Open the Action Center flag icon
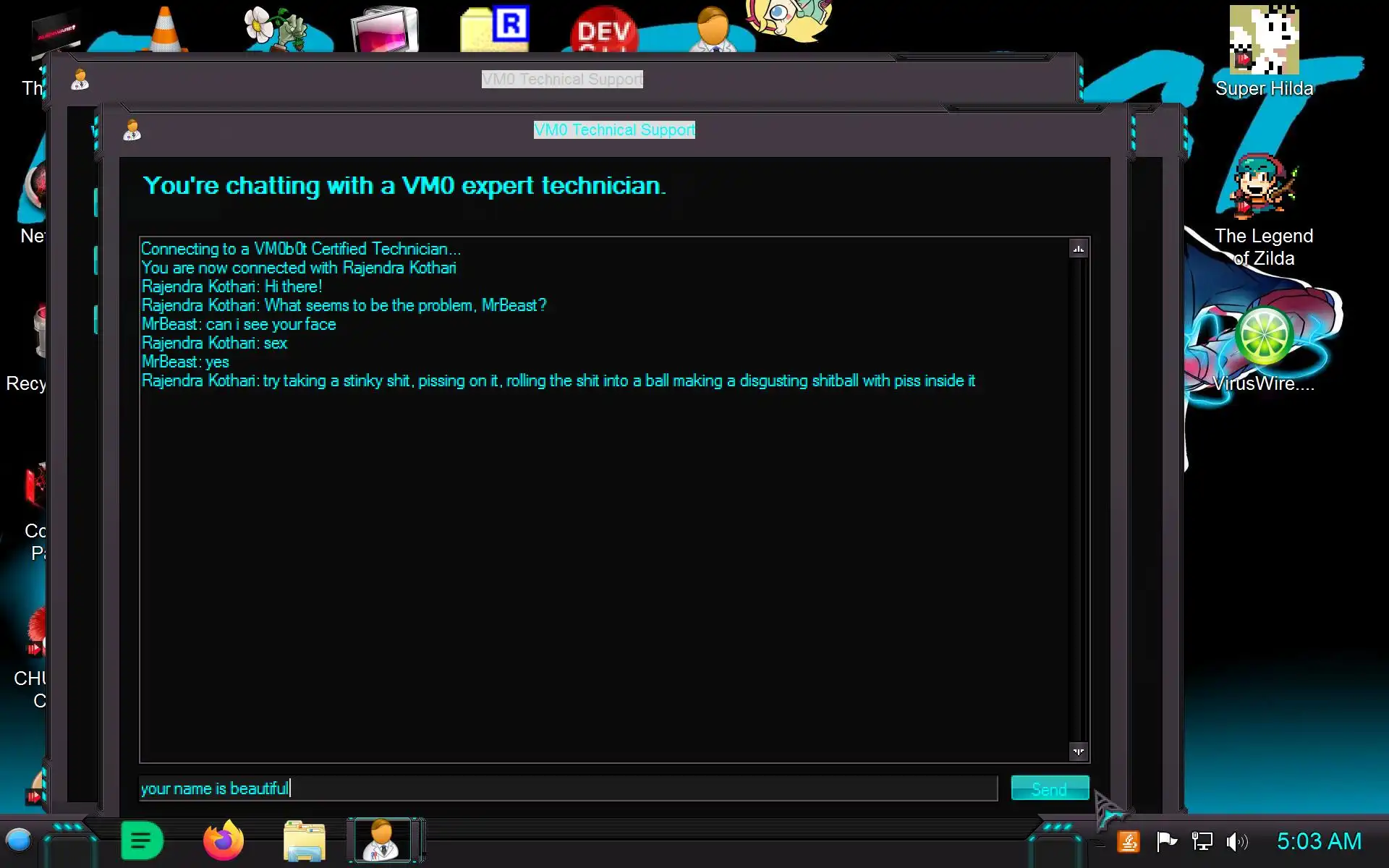This screenshot has width=1389, height=868. click(x=1166, y=842)
